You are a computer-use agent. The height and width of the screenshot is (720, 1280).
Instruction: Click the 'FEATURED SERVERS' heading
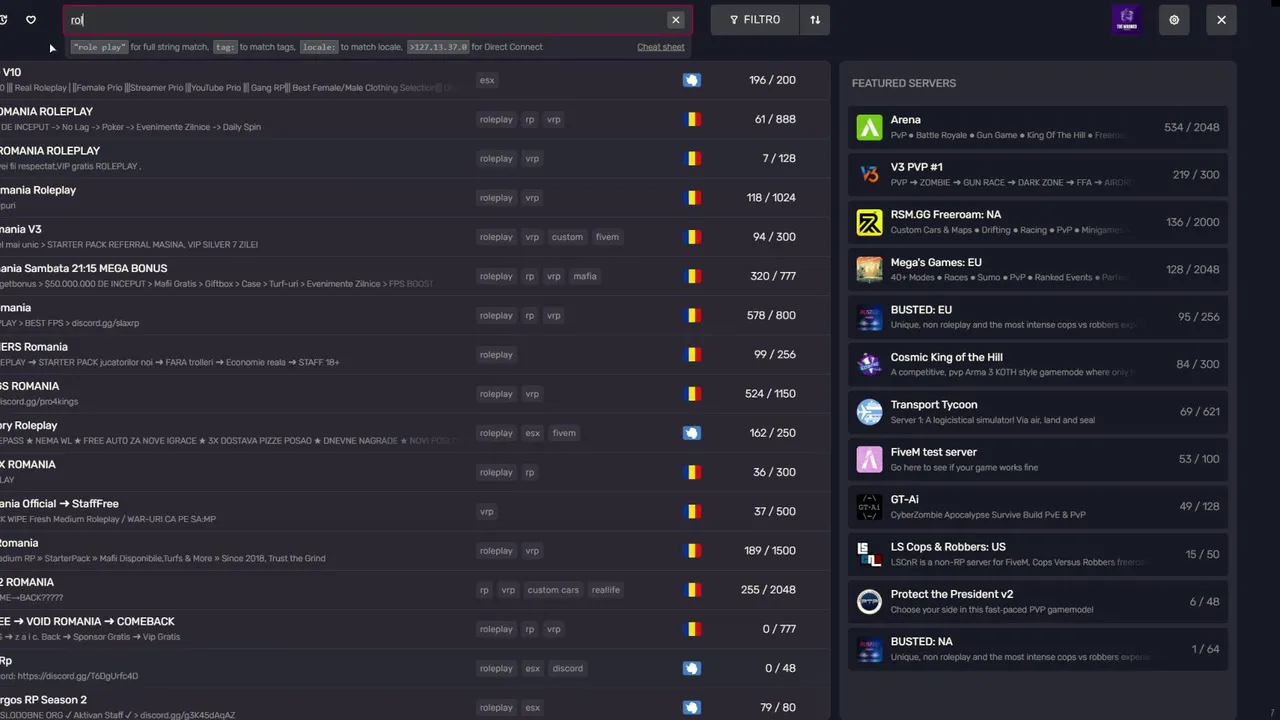[x=904, y=83]
